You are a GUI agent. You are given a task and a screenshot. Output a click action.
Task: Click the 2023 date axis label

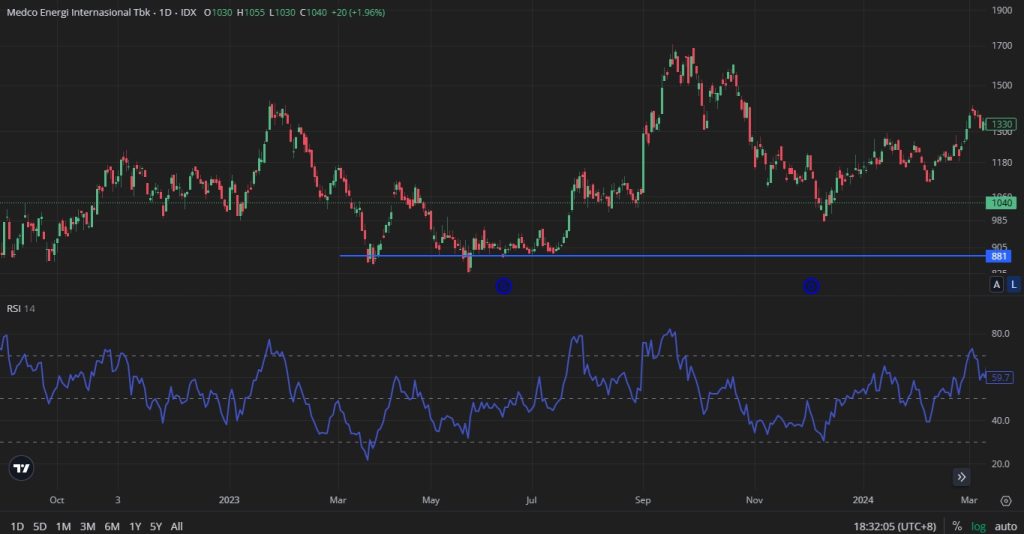[229, 500]
